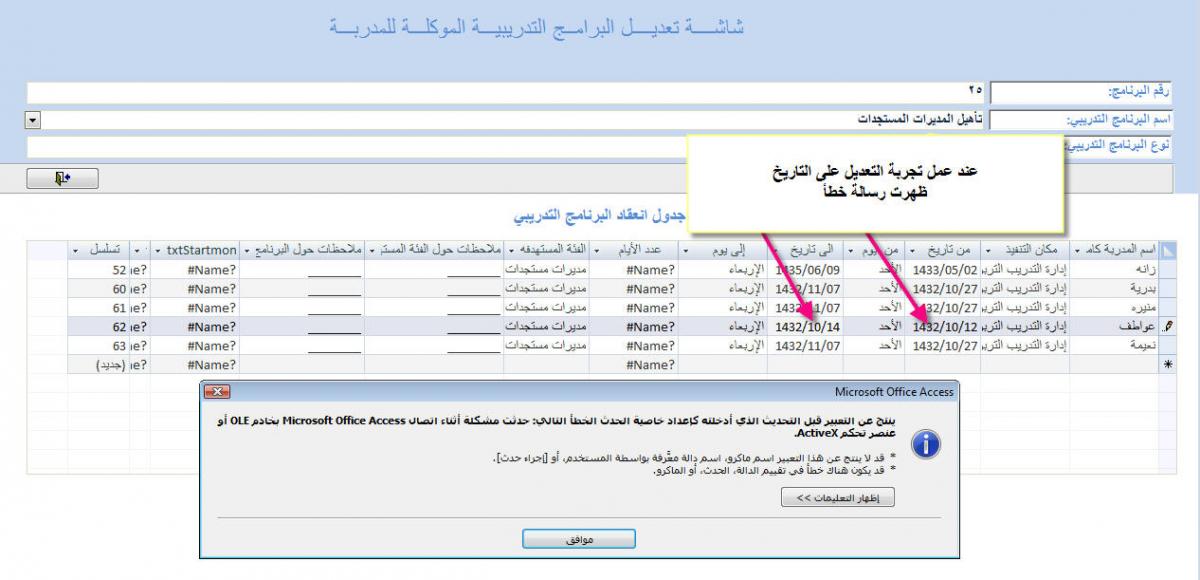This screenshot has height=580, width=1200.
Task: Click the end date 1432/11/07 in نعيمة row
Action: pyautogui.click(x=806, y=345)
